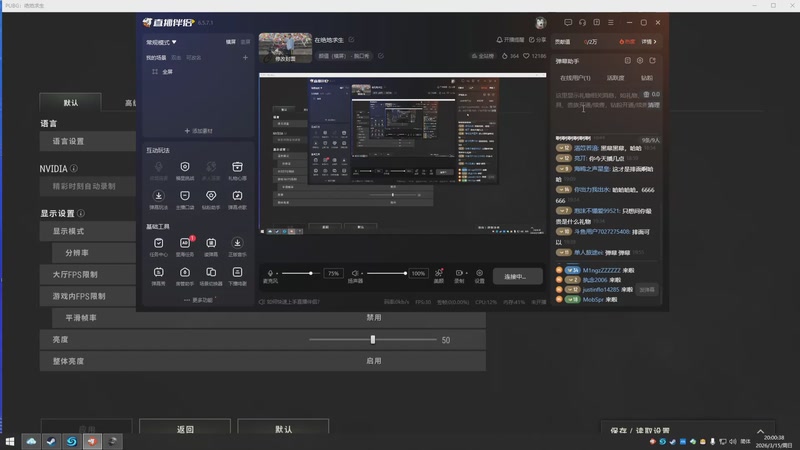Expand the 常规模式 mode dropdown
The image size is (800, 450).
161,42
